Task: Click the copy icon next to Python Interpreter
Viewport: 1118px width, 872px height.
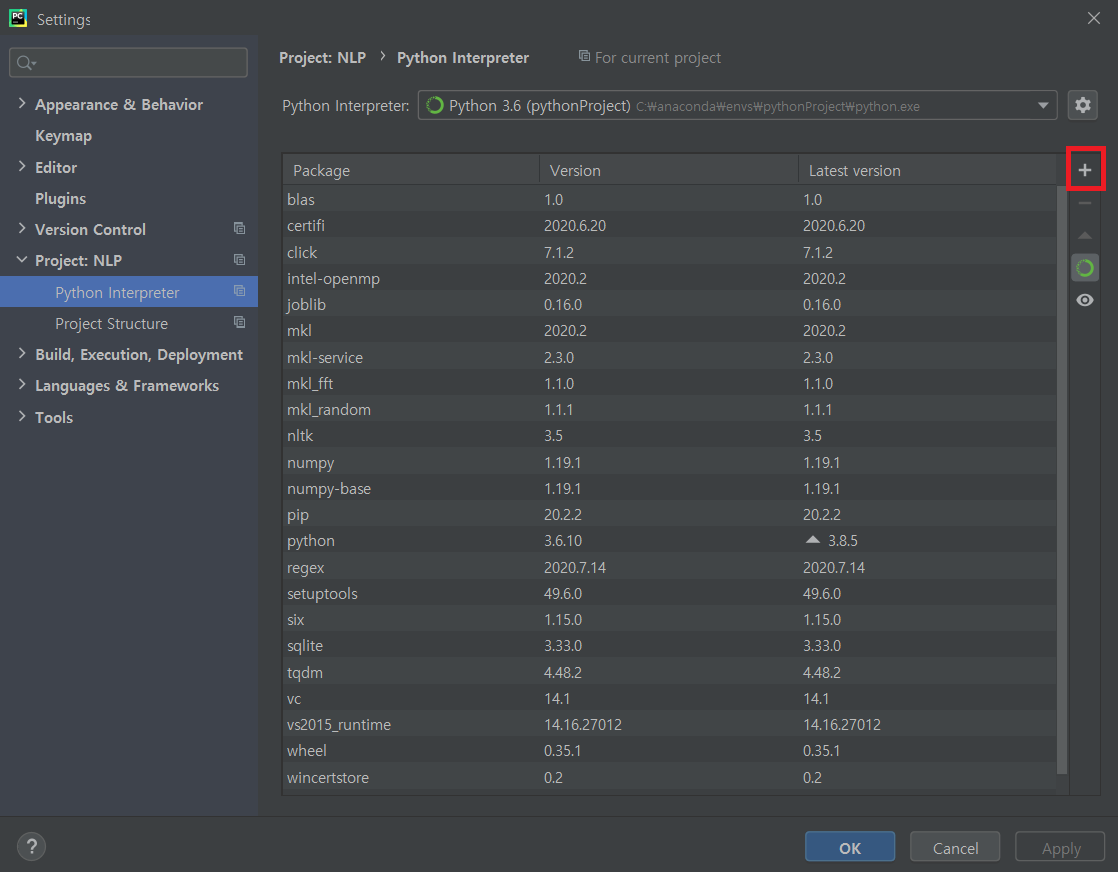Action: pos(240,291)
